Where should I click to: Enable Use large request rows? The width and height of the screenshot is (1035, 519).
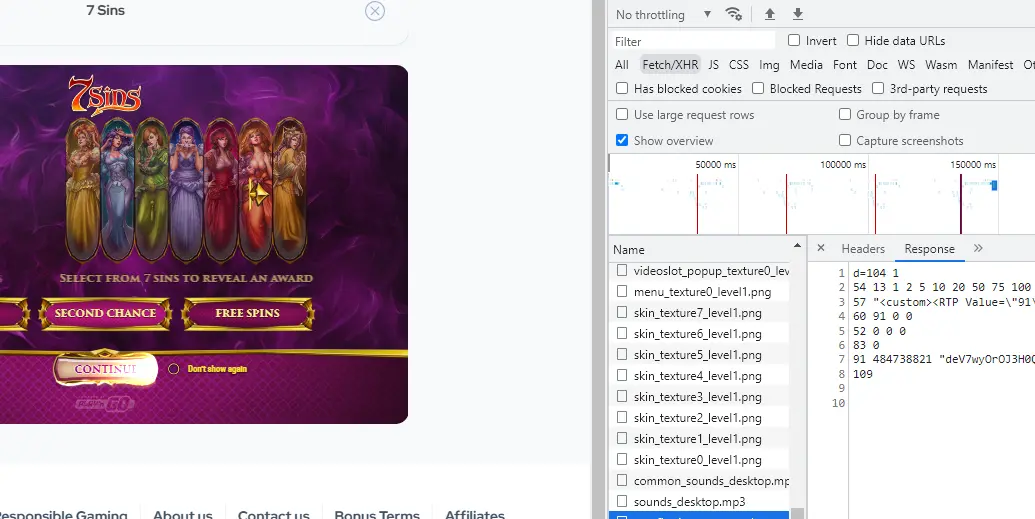[622, 114]
